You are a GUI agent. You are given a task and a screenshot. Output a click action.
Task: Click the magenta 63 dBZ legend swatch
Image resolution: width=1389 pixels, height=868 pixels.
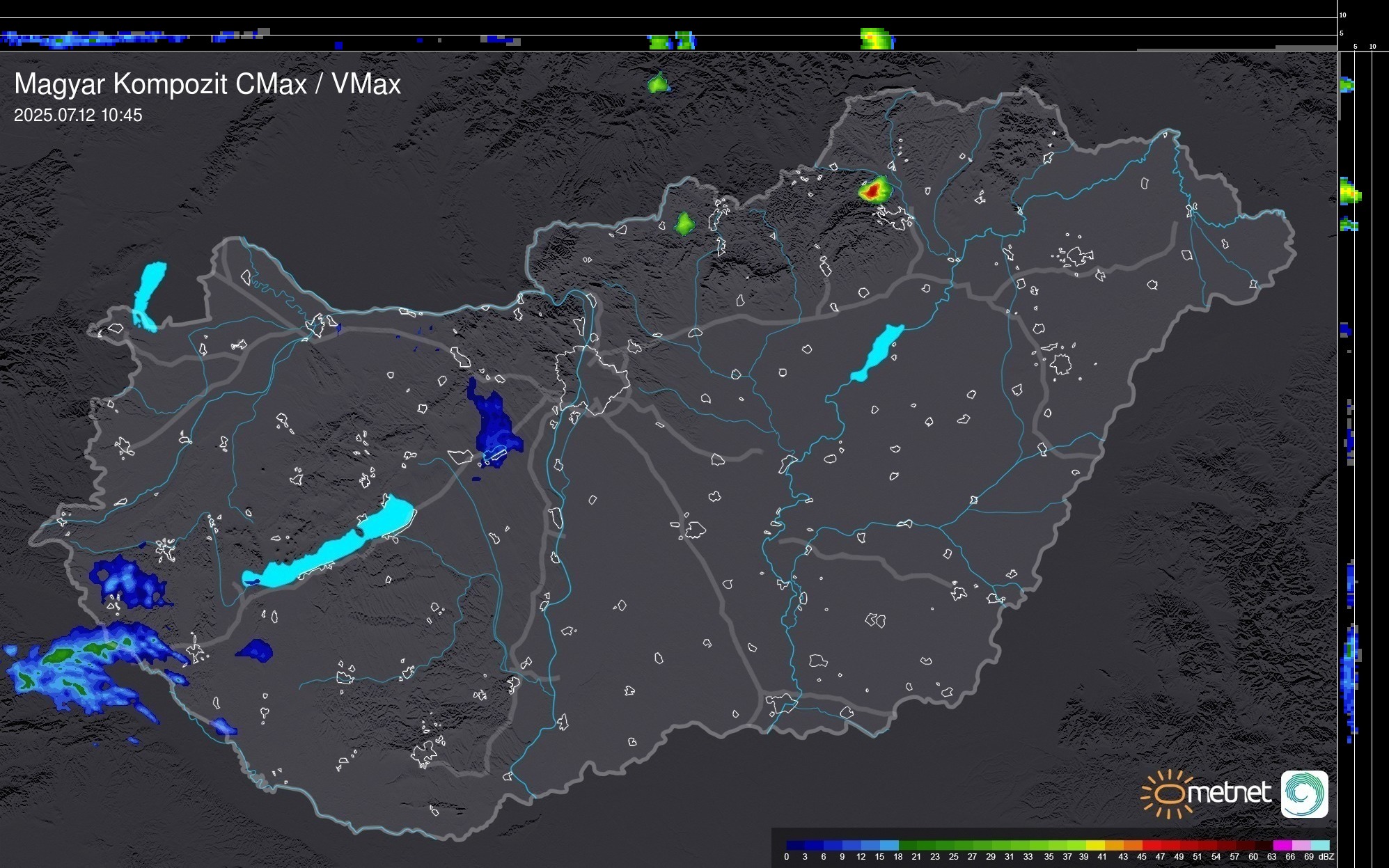(x=1282, y=845)
